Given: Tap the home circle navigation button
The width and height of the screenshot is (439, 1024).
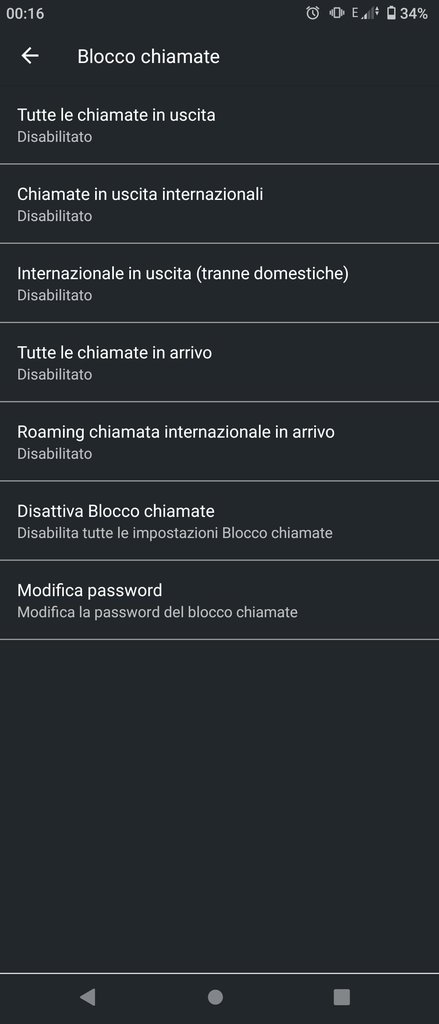Looking at the screenshot, I should pyautogui.click(x=215, y=997).
